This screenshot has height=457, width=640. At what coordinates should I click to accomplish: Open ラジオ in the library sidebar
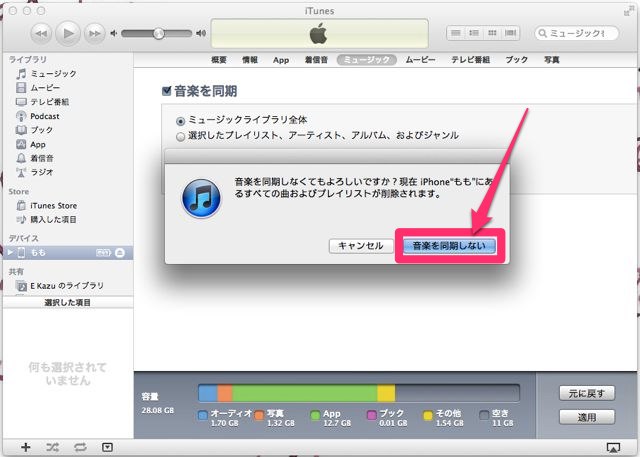pyautogui.click(x=34, y=172)
